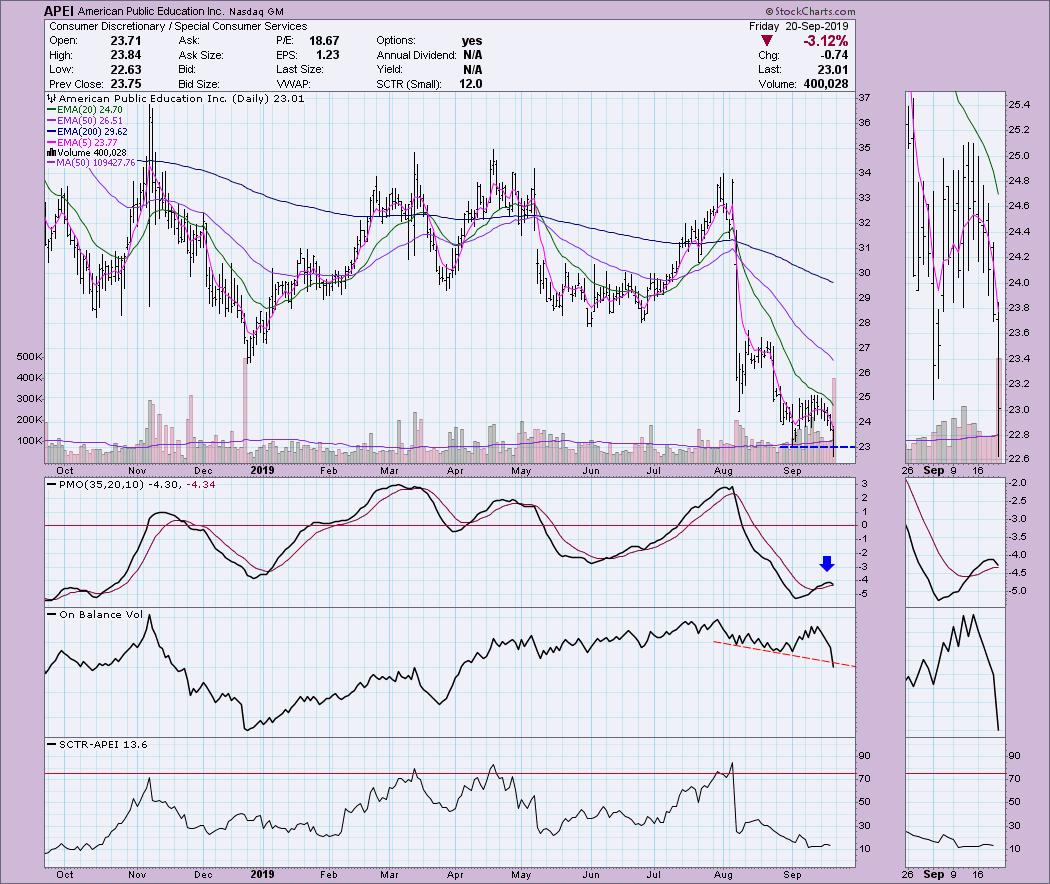Image resolution: width=1050 pixels, height=884 pixels.
Task: Click the Options value yes
Action: coord(472,41)
